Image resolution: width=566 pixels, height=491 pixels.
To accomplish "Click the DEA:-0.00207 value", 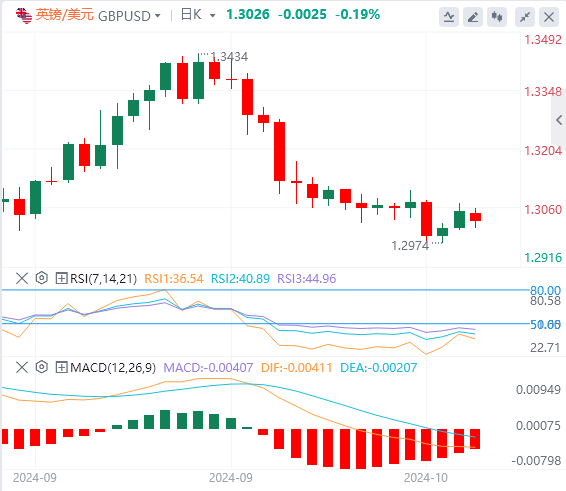I will (379, 368).
